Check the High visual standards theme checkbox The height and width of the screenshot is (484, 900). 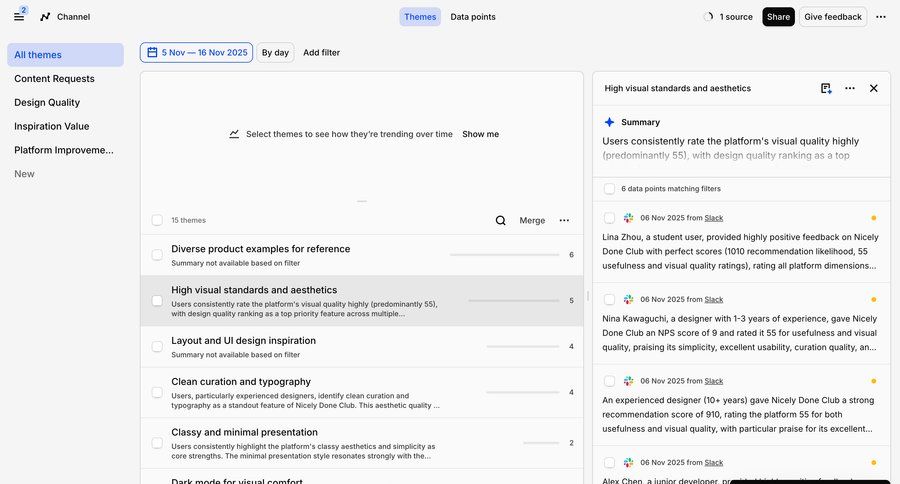click(x=157, y=301)
